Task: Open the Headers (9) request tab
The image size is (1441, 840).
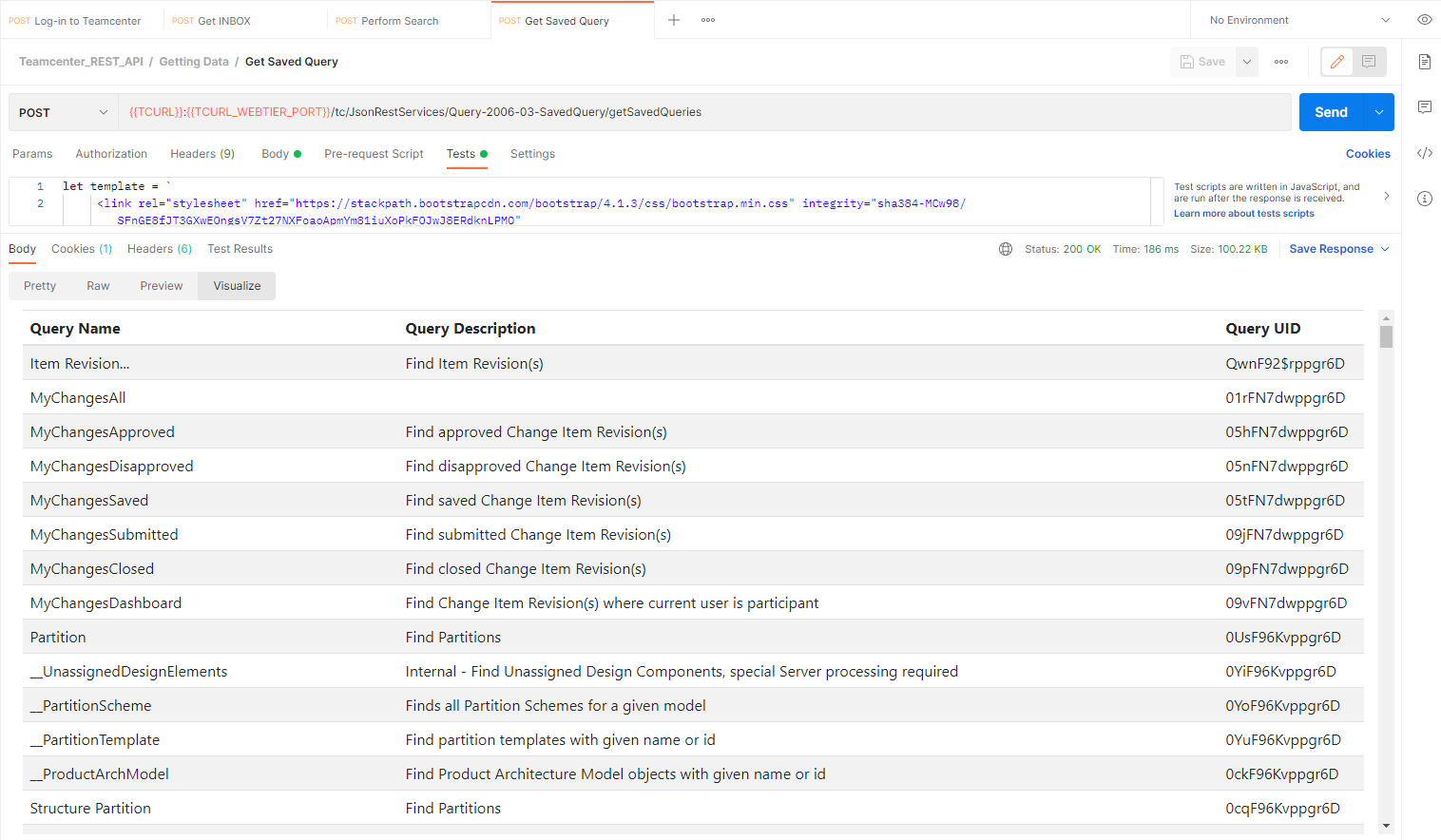Action: (x=202, y=154)
